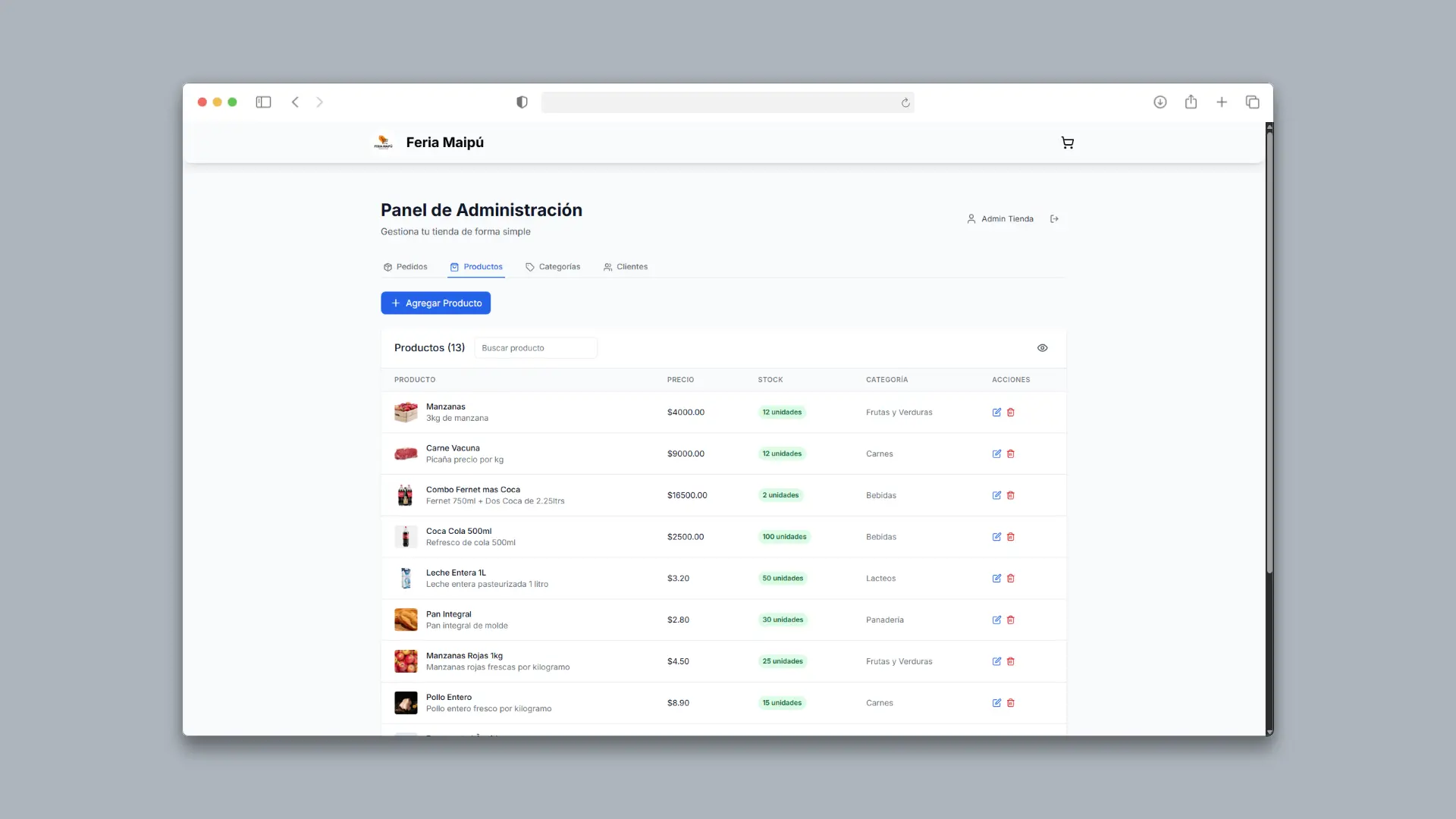The width and height of the screenshot is (1456, 819).
Task: Go back in browser history
Action: 295,102
